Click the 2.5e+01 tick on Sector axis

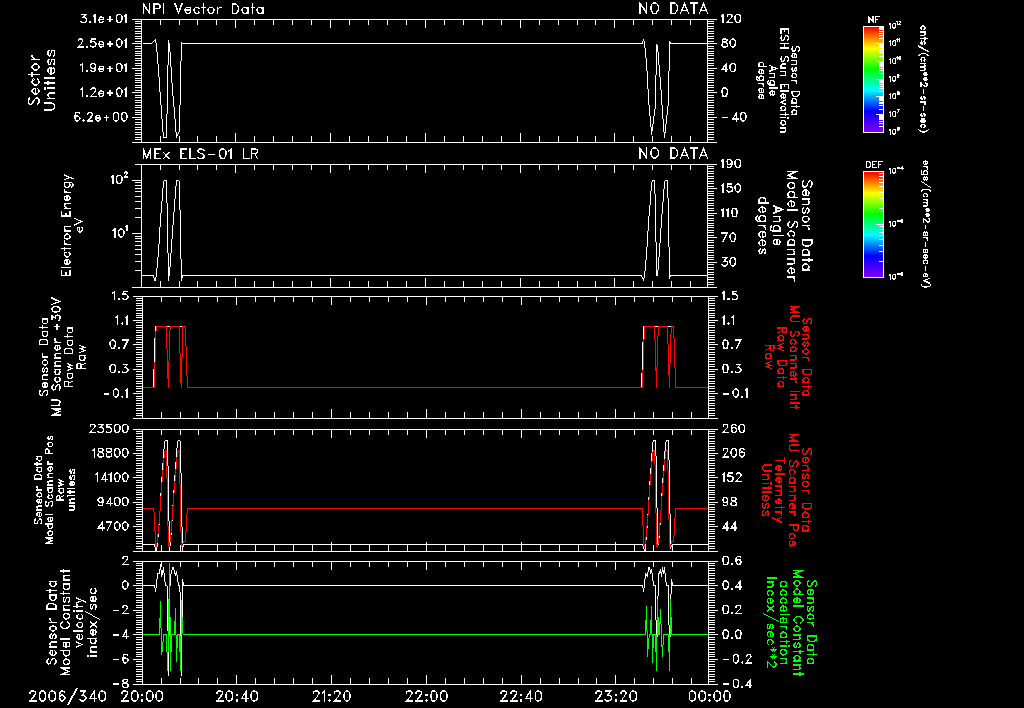point(103,43)
